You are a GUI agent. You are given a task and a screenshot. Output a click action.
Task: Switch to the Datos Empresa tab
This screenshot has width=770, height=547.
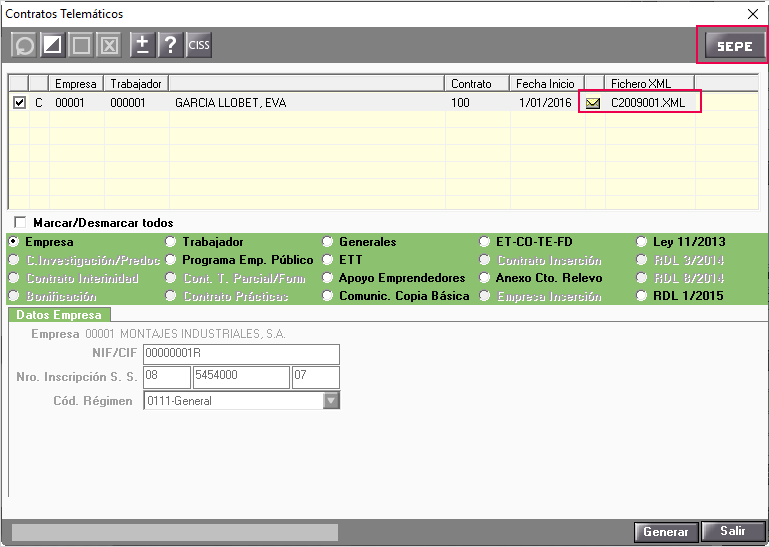(59, 315)
